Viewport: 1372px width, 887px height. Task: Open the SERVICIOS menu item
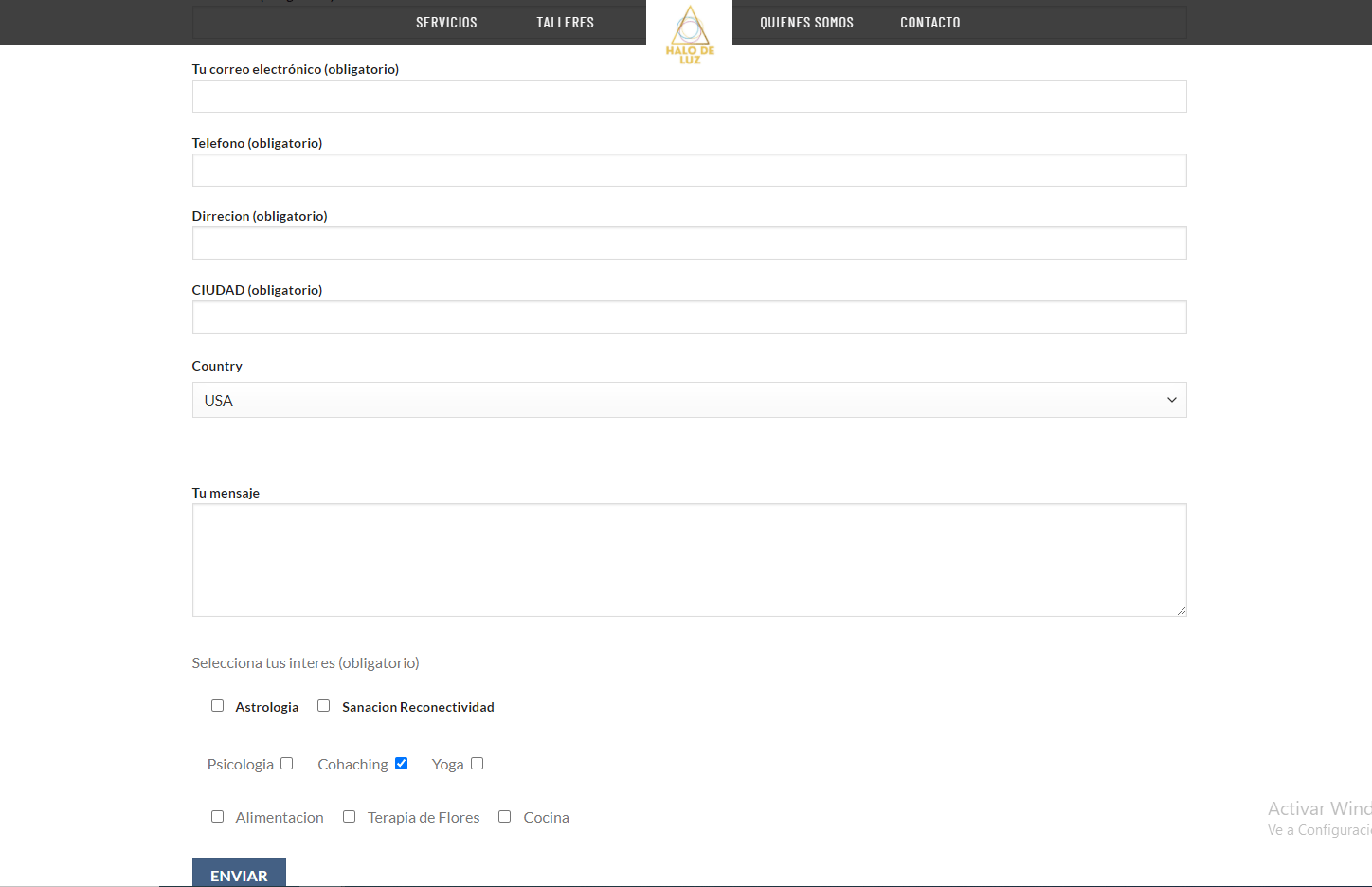click(446, 23)
